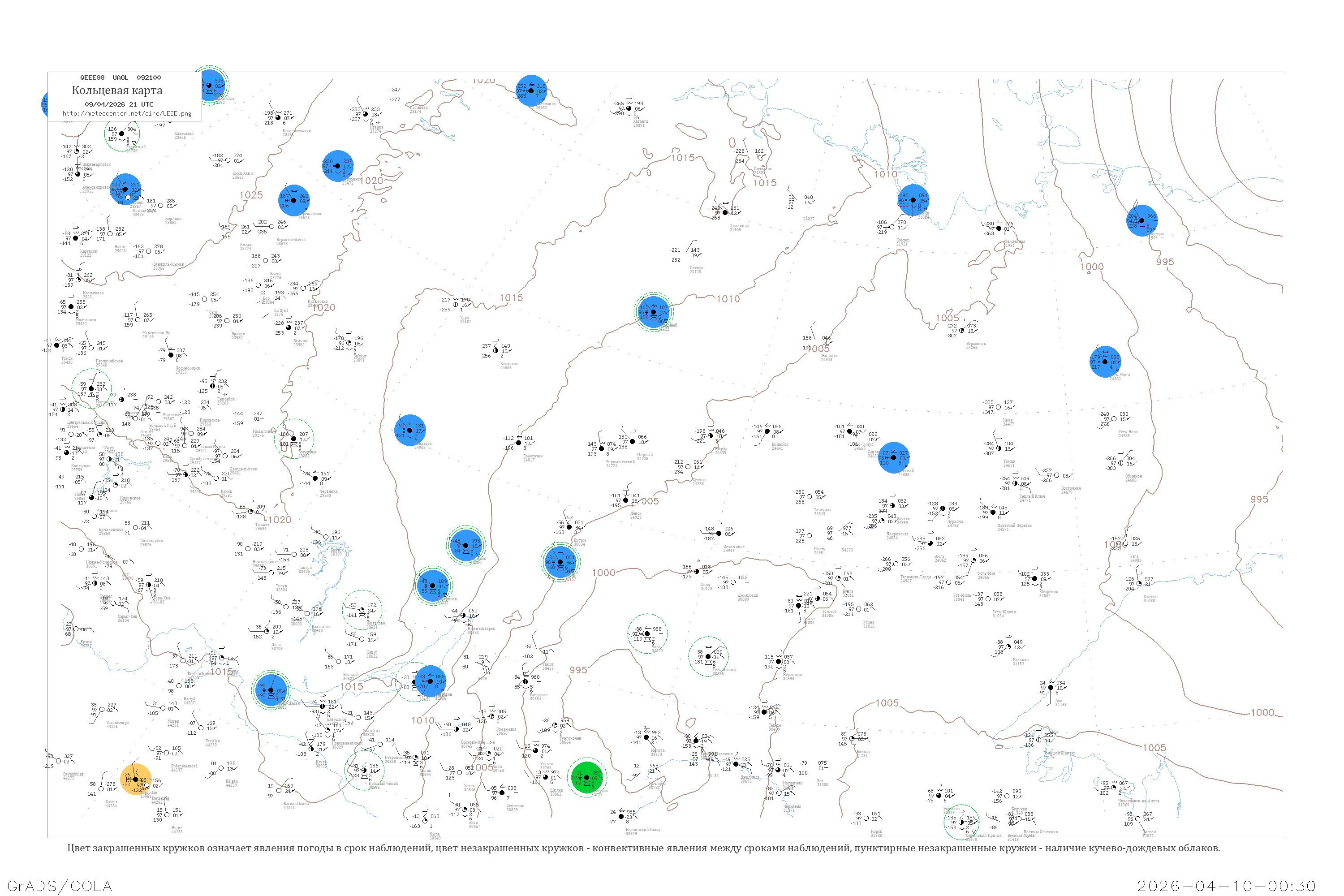Click the 1025 isobar label
Viewport: 1344px width, 896px height.
(x=251, y=195)
